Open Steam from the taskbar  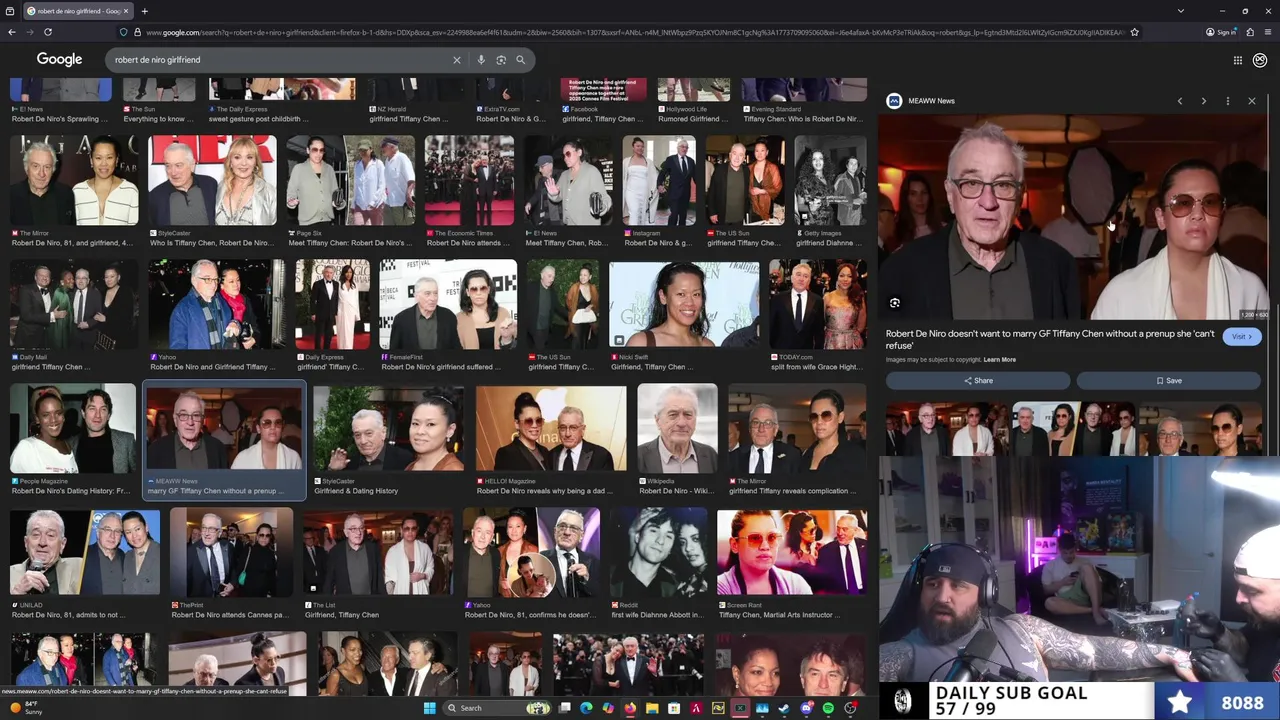[784, 708]
